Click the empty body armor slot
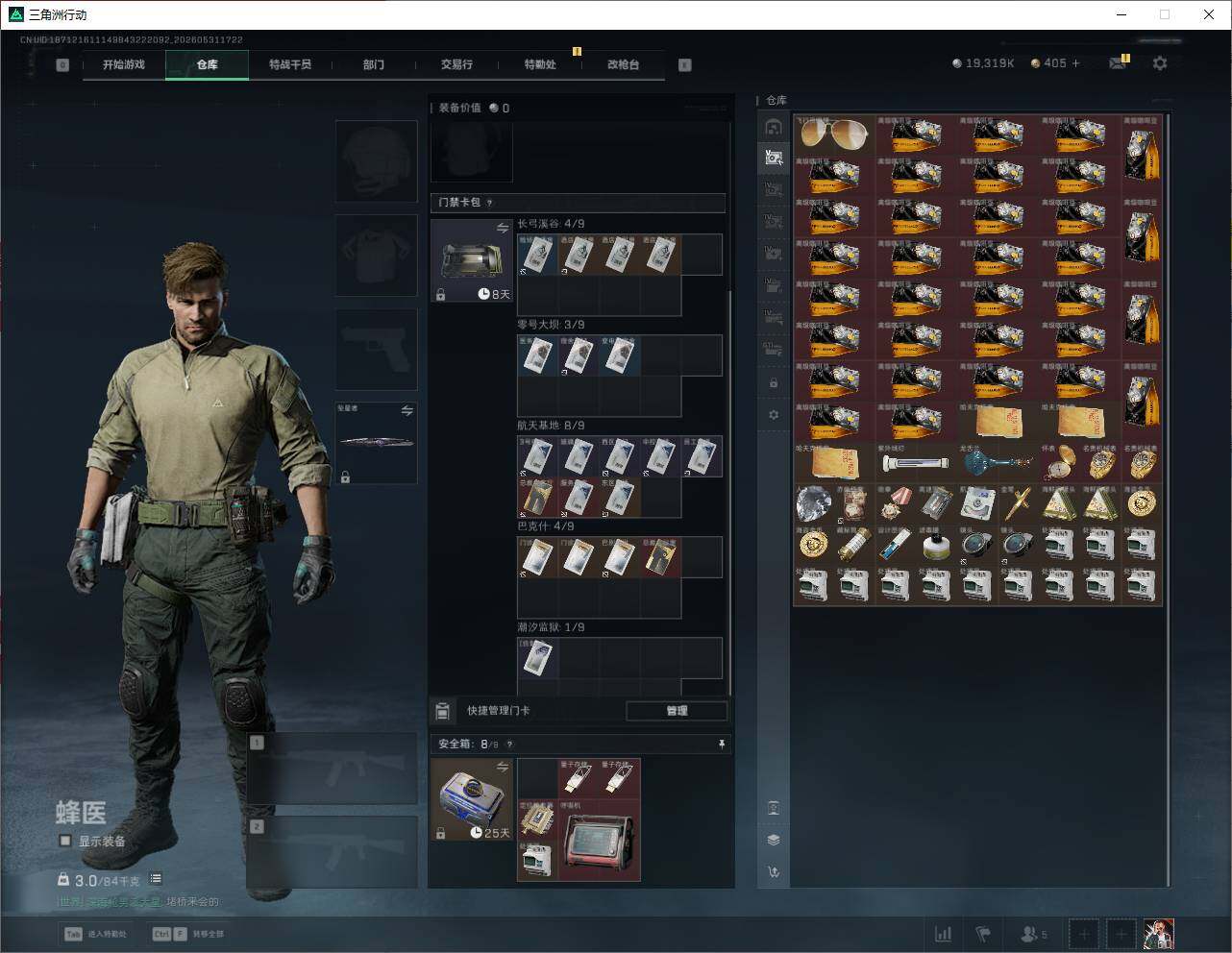The image size is (1232, 953). (376, 255)
